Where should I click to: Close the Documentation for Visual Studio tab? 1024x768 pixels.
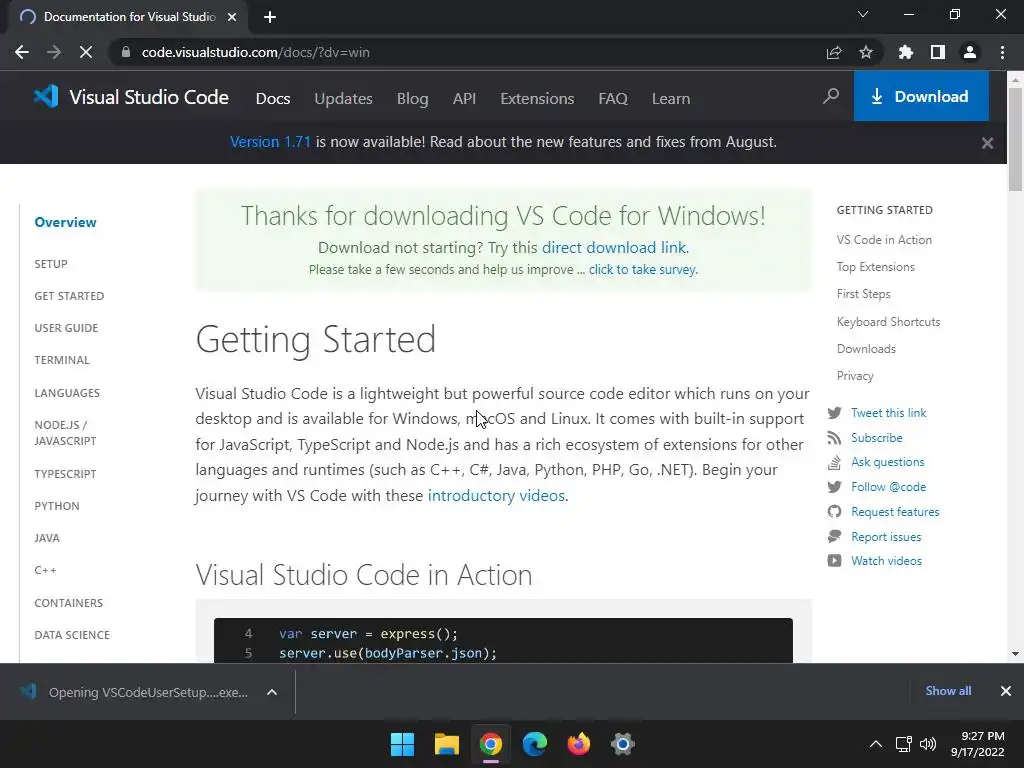point(232,17)
